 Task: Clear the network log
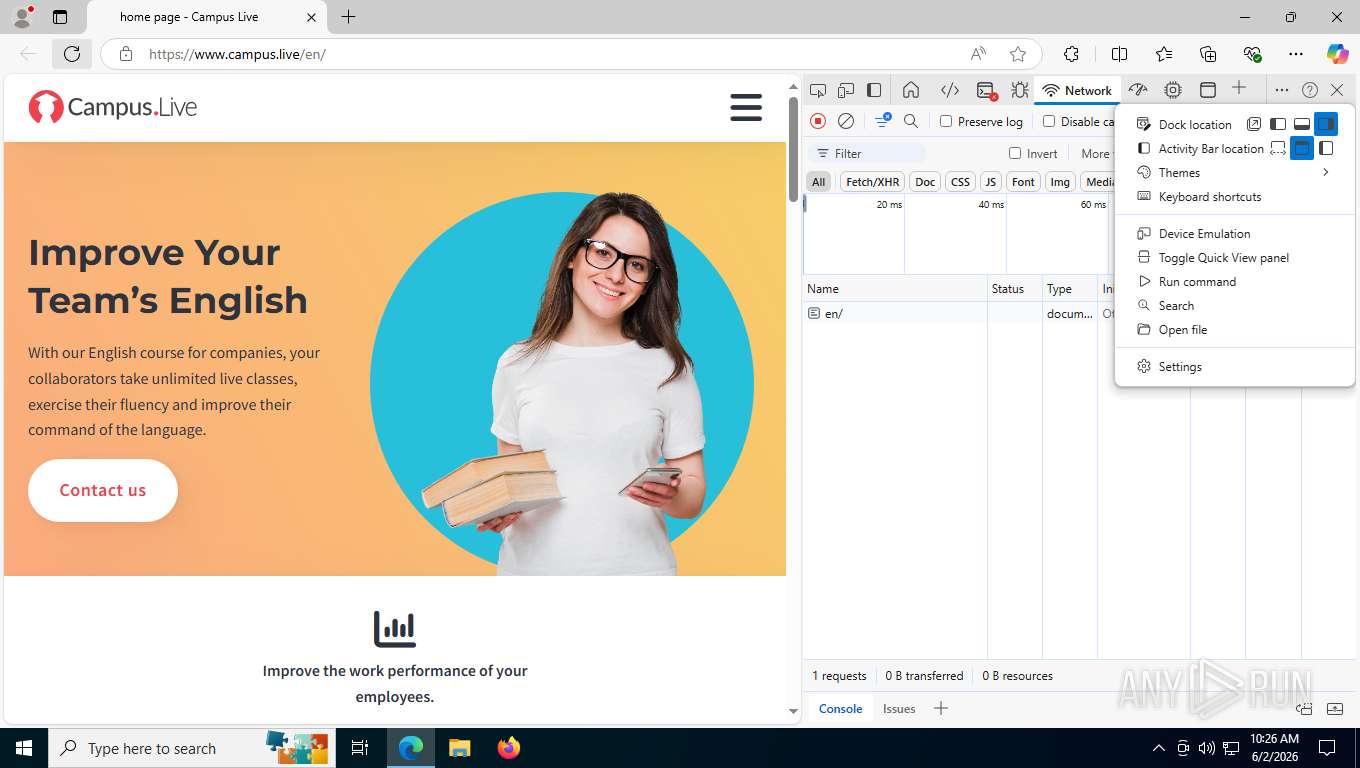(846, 121)
